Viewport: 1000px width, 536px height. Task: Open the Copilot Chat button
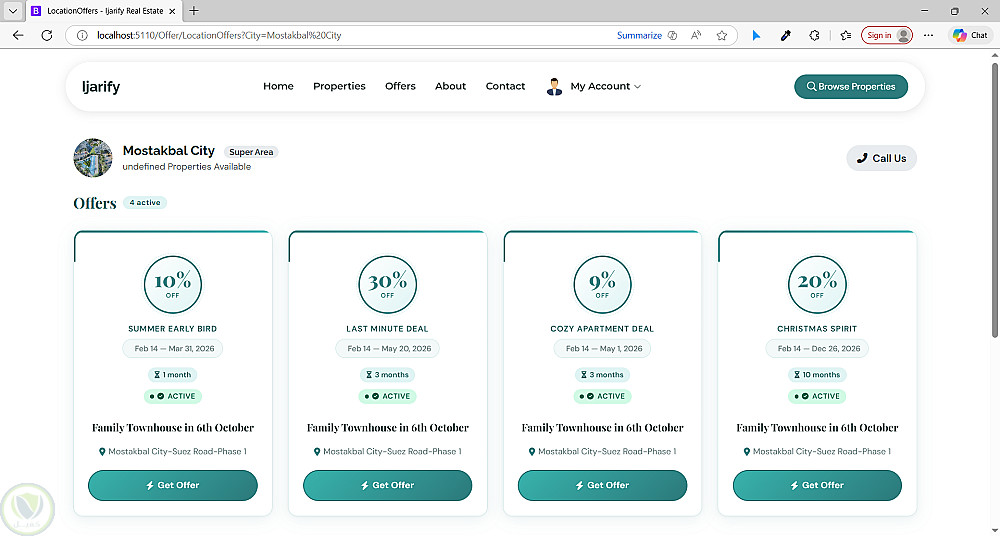pos(970,36)
